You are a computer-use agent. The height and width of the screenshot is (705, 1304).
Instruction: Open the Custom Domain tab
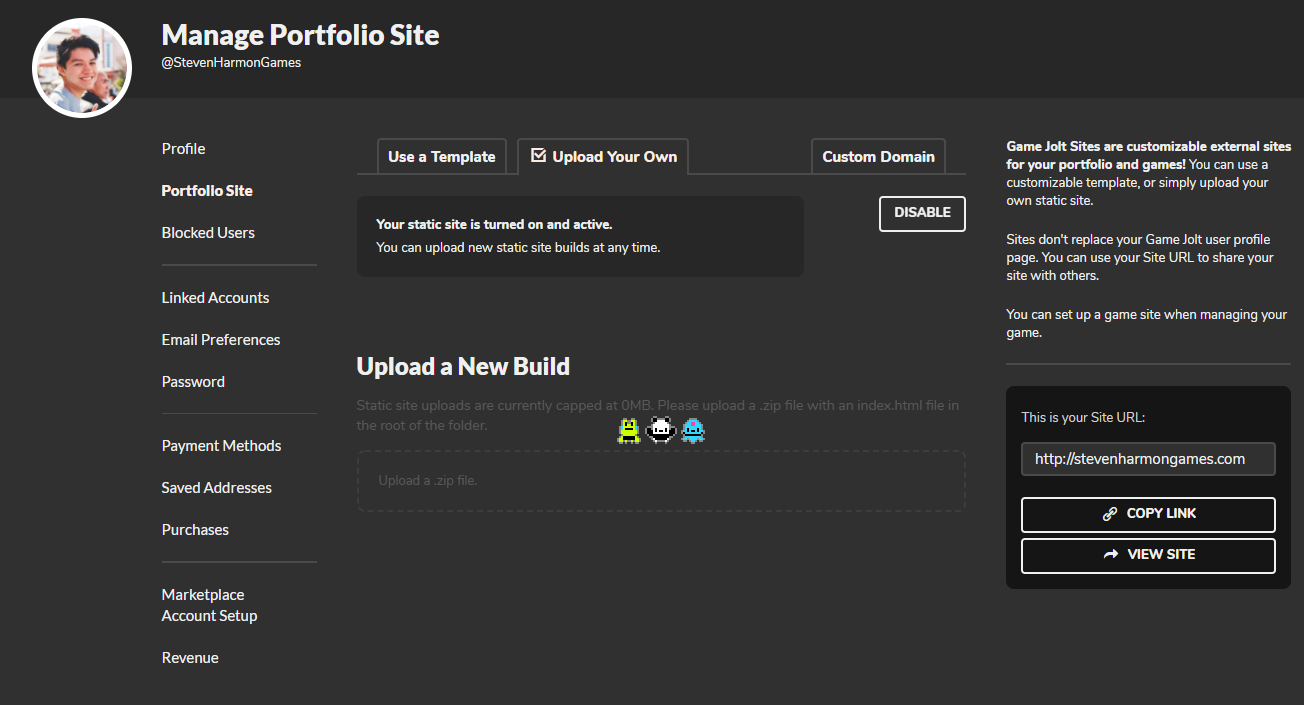[878, 156]
